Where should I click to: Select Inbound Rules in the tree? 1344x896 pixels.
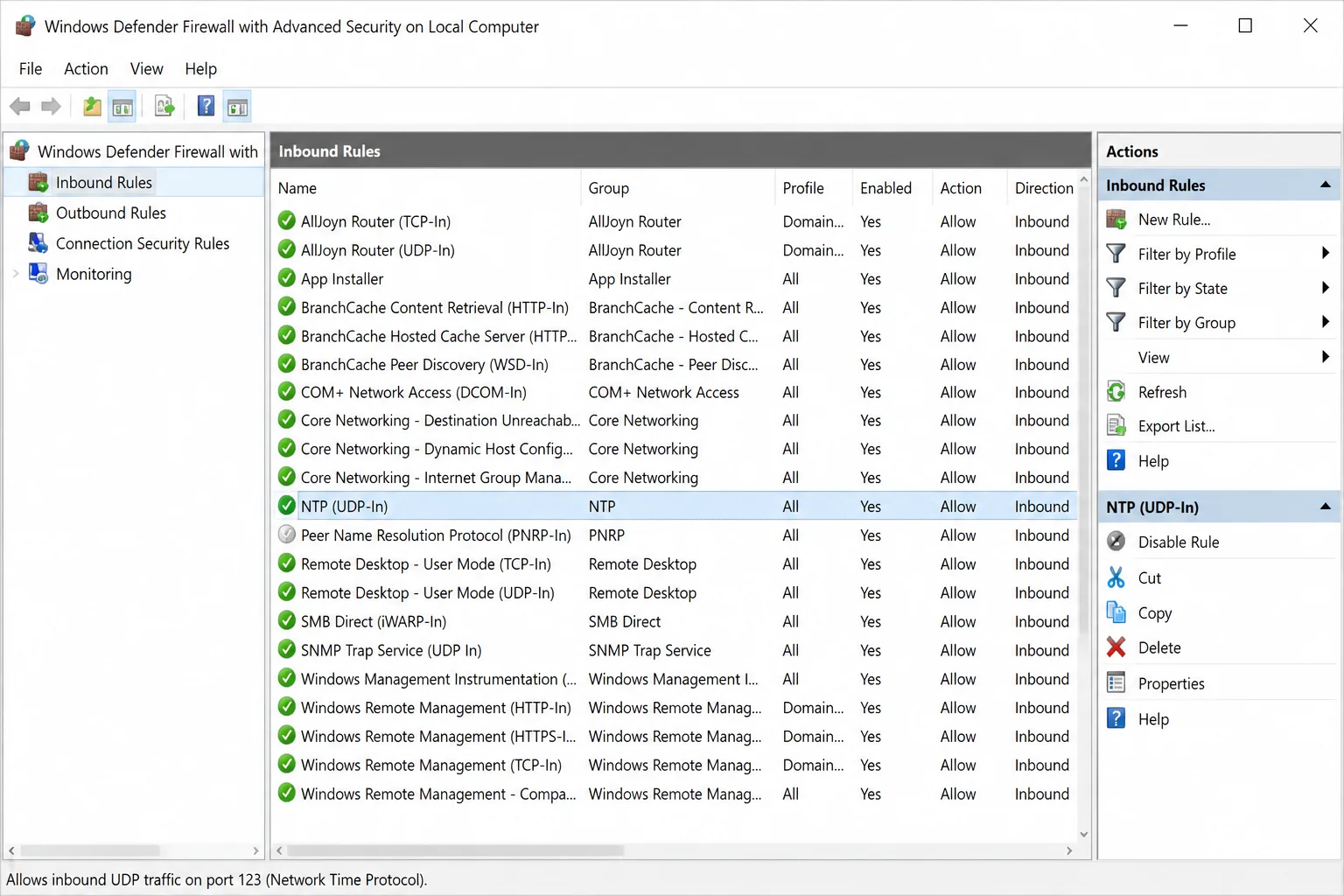click(103, 182)
